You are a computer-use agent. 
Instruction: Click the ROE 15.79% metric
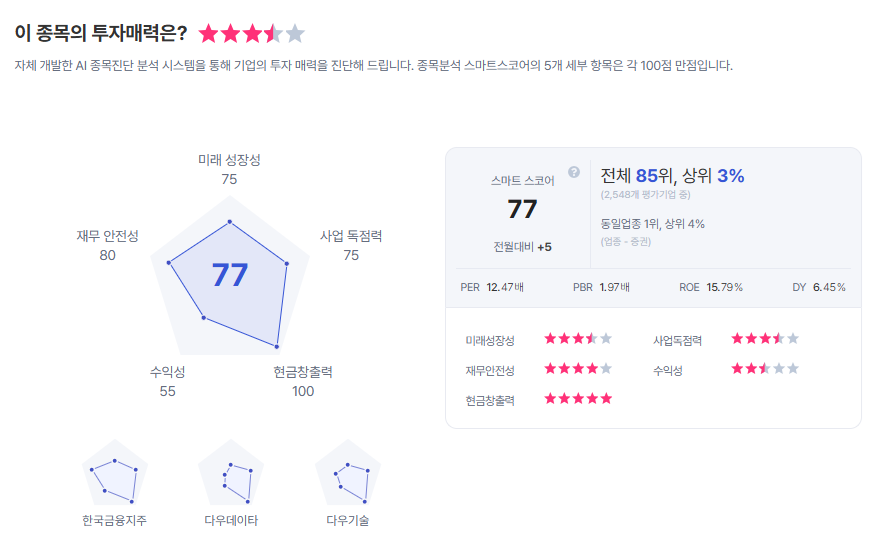click(x=711, y=287)
